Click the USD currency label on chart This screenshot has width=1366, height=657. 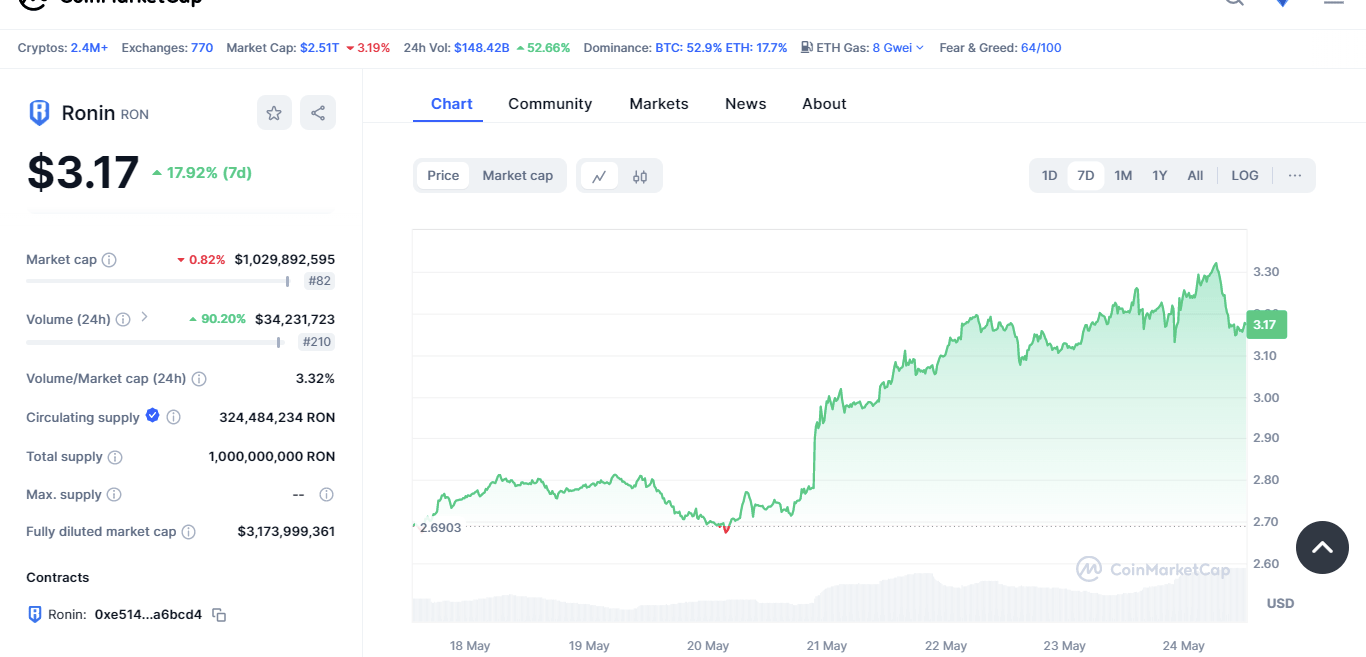click(x=1280, y=603)
